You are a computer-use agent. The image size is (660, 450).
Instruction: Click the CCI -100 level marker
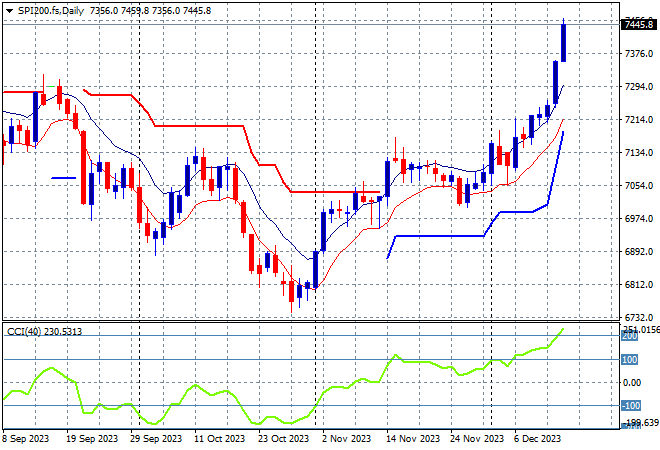pos(630,406)
